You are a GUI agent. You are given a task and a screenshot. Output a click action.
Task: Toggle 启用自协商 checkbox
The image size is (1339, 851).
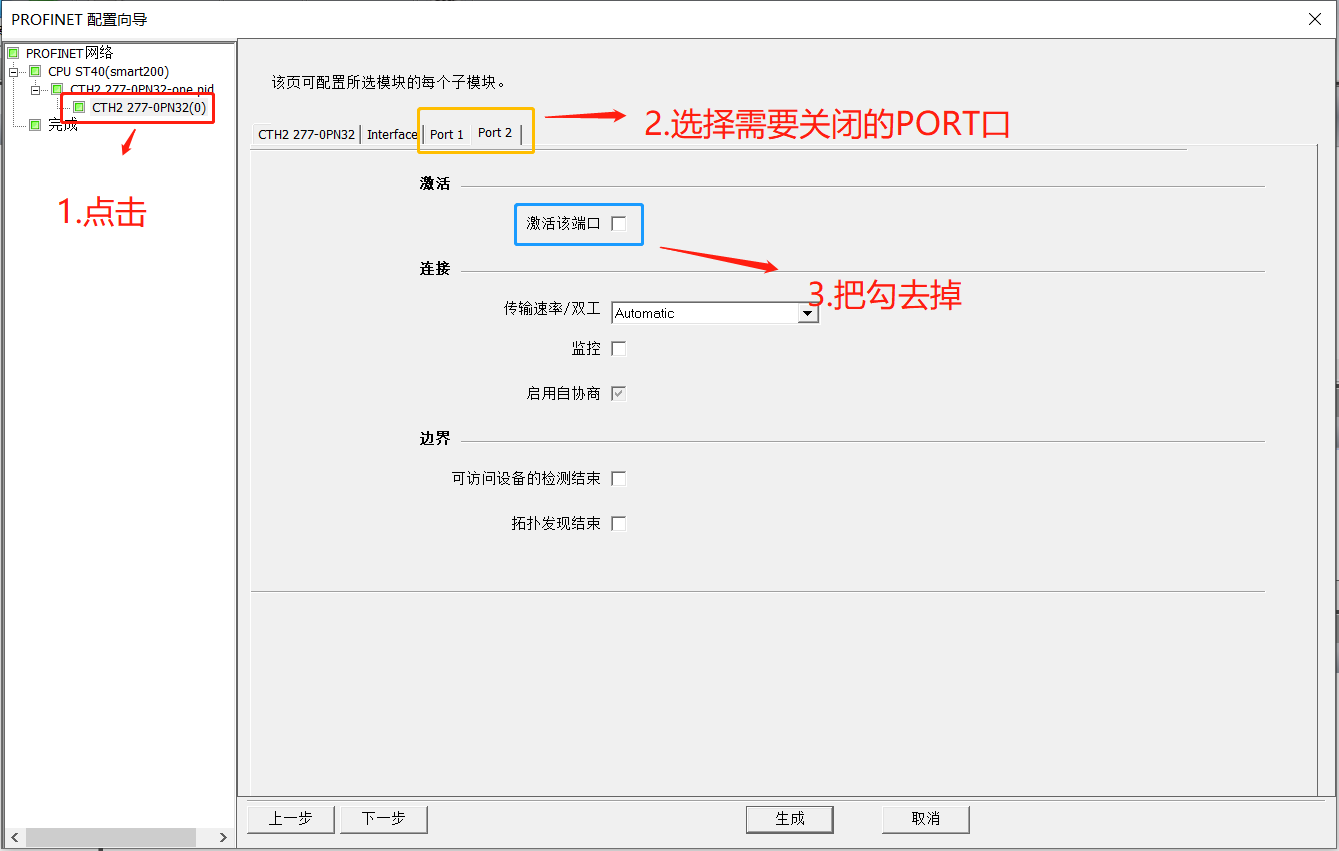click(619, 394)
